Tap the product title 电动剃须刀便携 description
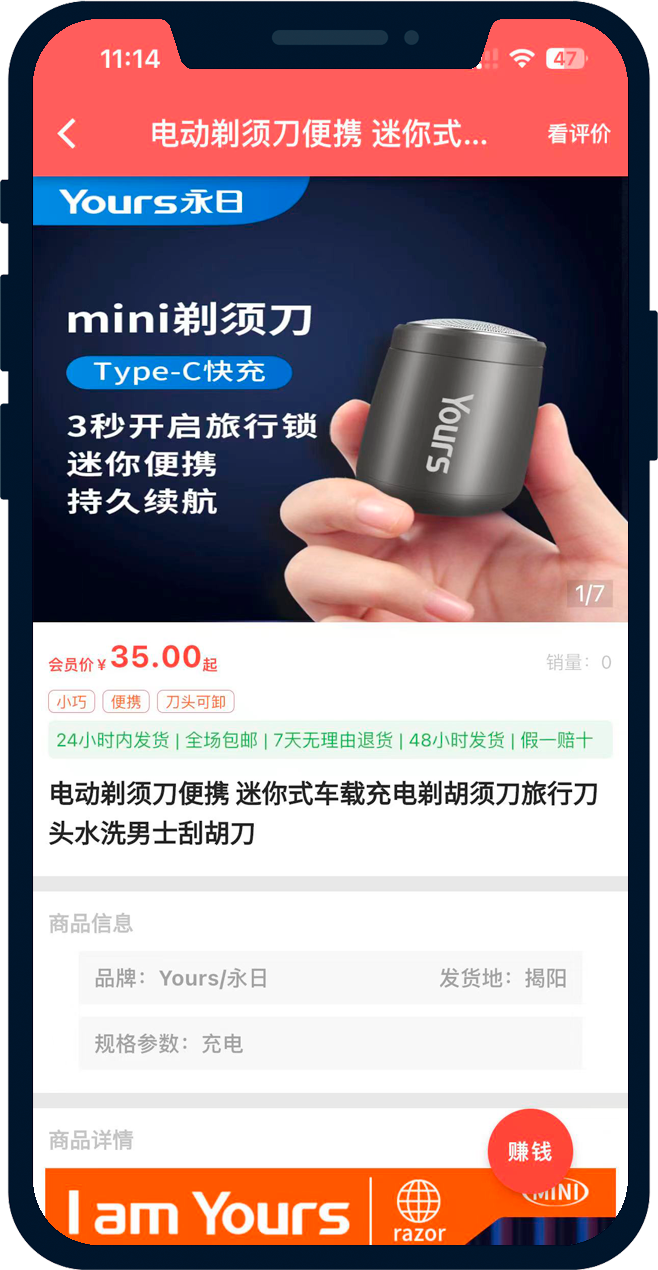Screen dimensions: 658x1270 pos(323,813)
